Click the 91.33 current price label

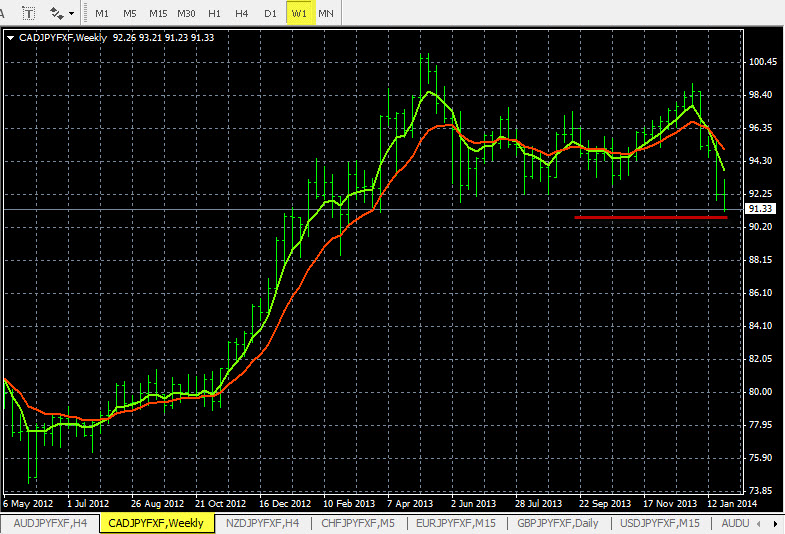click(760, 209)
